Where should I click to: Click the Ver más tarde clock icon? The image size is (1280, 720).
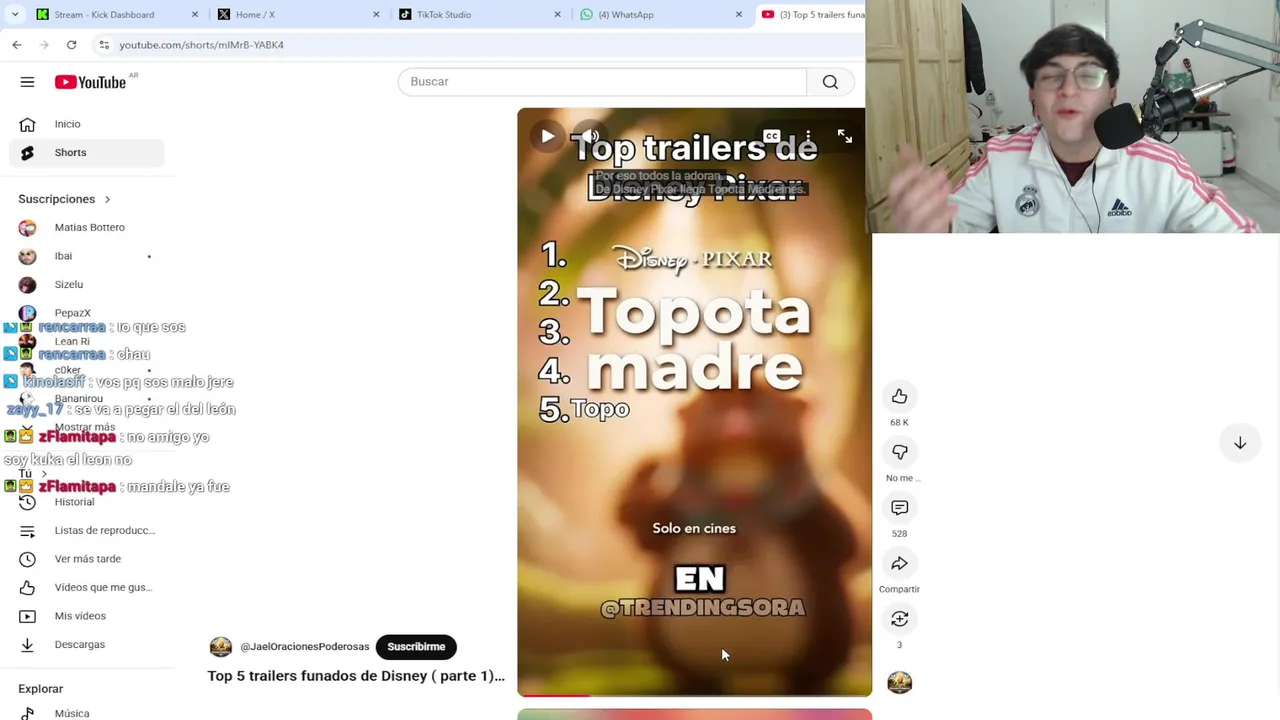coord(27,559)
